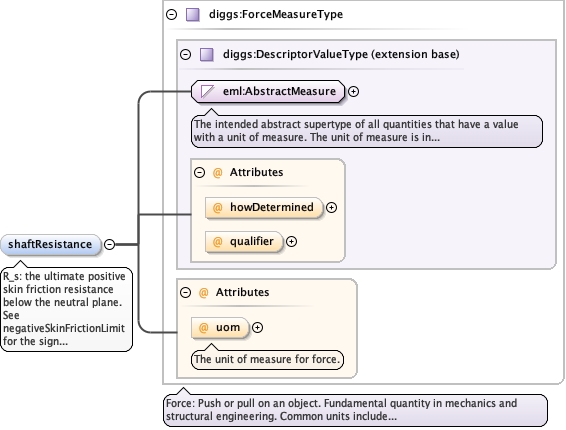
Task: Click the purple DescriptorValueType type icon
Action: coord(207,55)
